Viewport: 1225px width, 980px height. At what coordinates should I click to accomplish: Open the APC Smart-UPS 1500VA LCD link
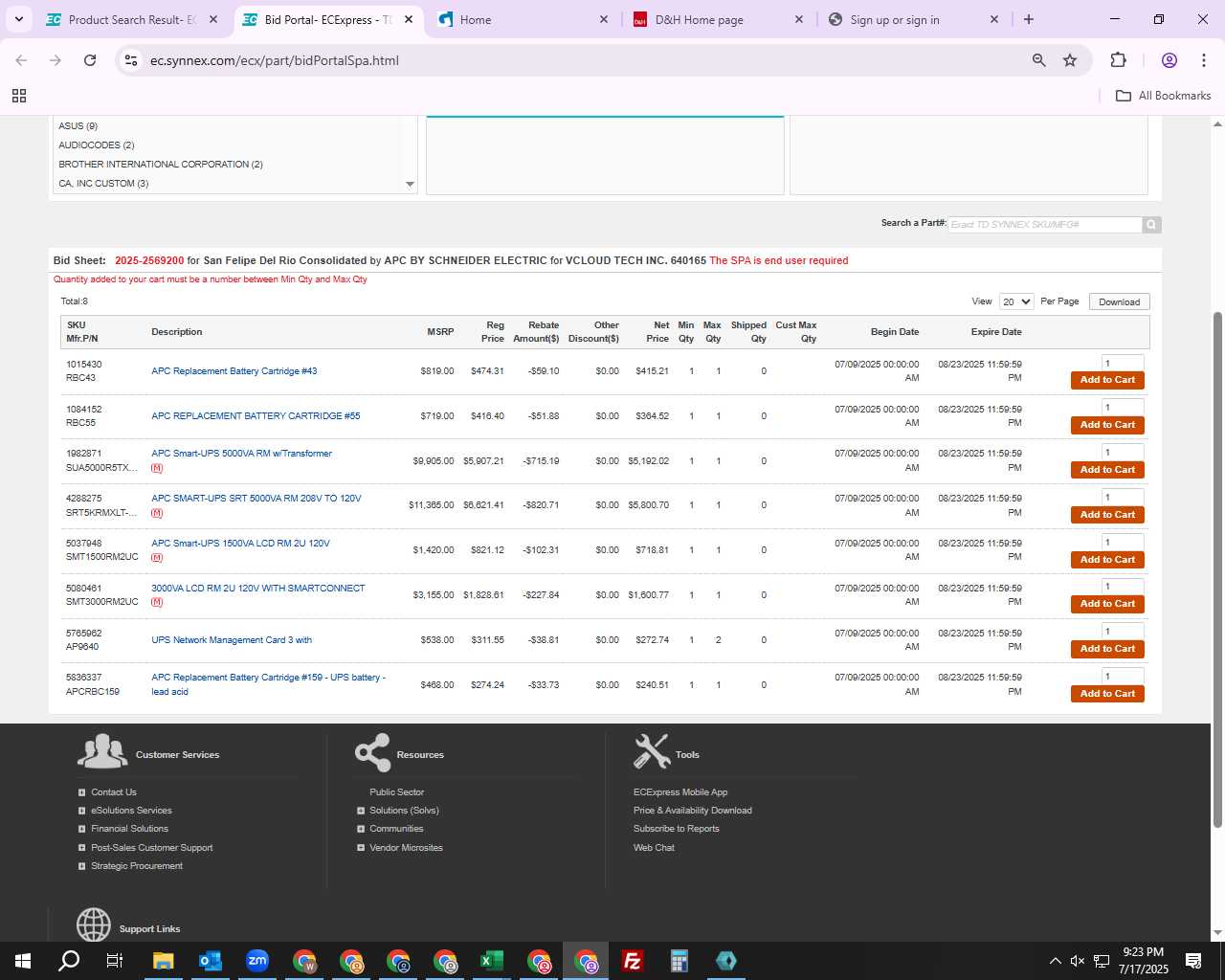coord(240,544)
